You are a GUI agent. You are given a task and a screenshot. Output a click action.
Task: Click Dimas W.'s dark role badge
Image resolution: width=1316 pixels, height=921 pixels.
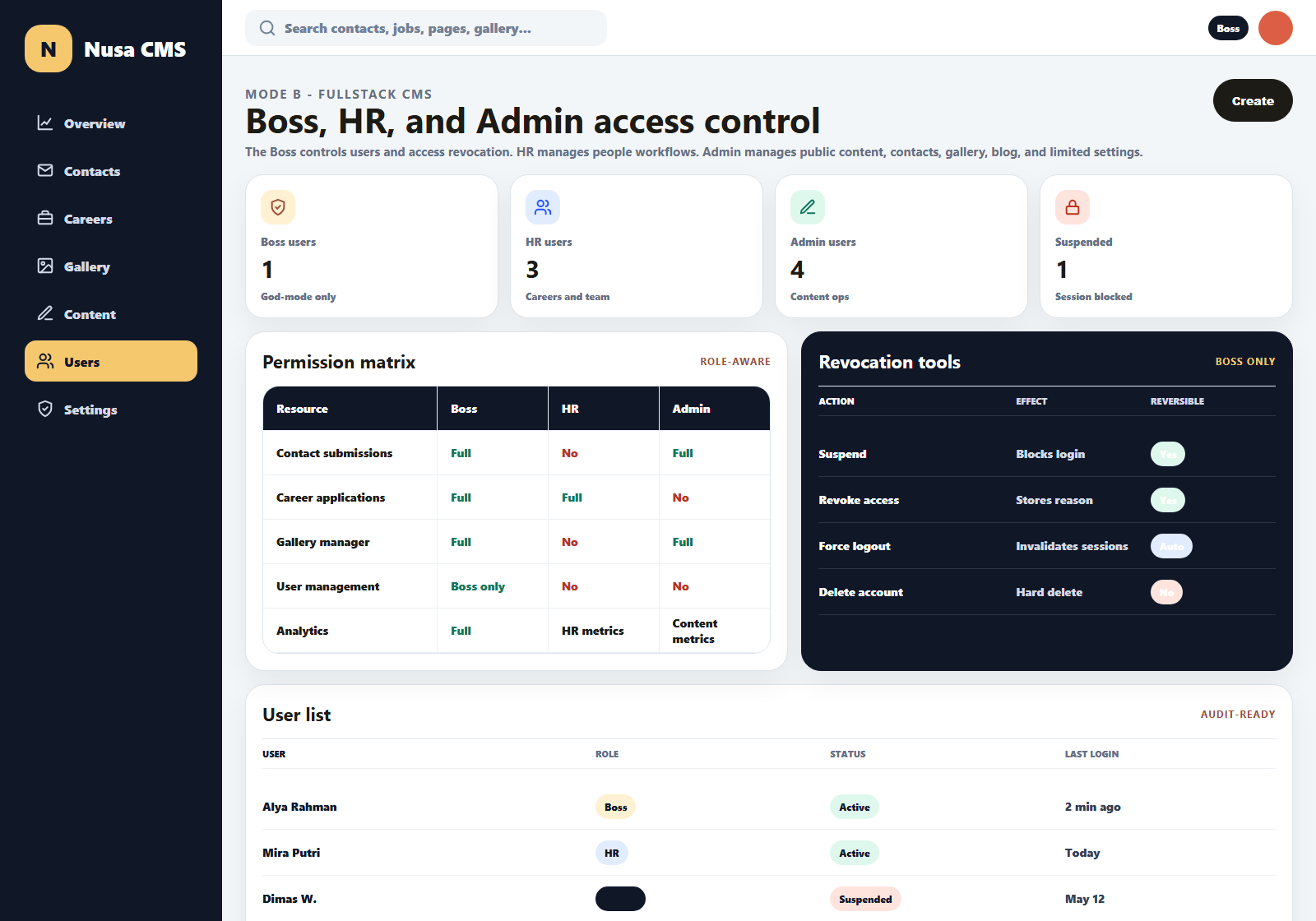(x=620, y=899)
